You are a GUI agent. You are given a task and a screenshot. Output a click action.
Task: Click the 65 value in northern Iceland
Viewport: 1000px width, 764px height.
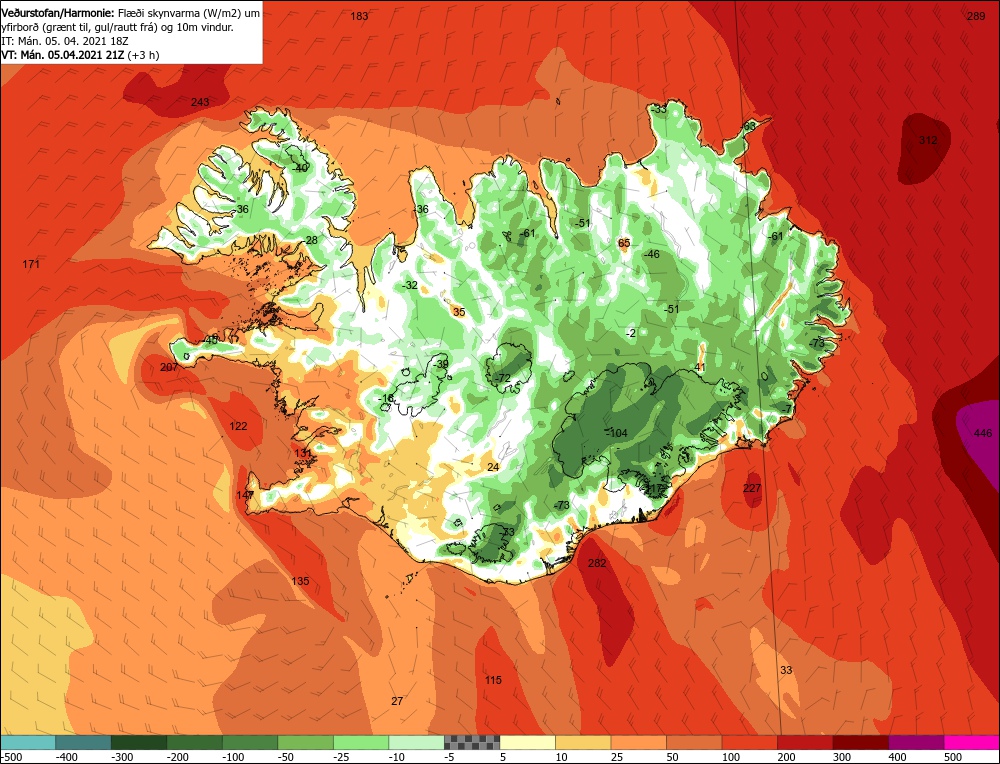(x=624, y=243)
